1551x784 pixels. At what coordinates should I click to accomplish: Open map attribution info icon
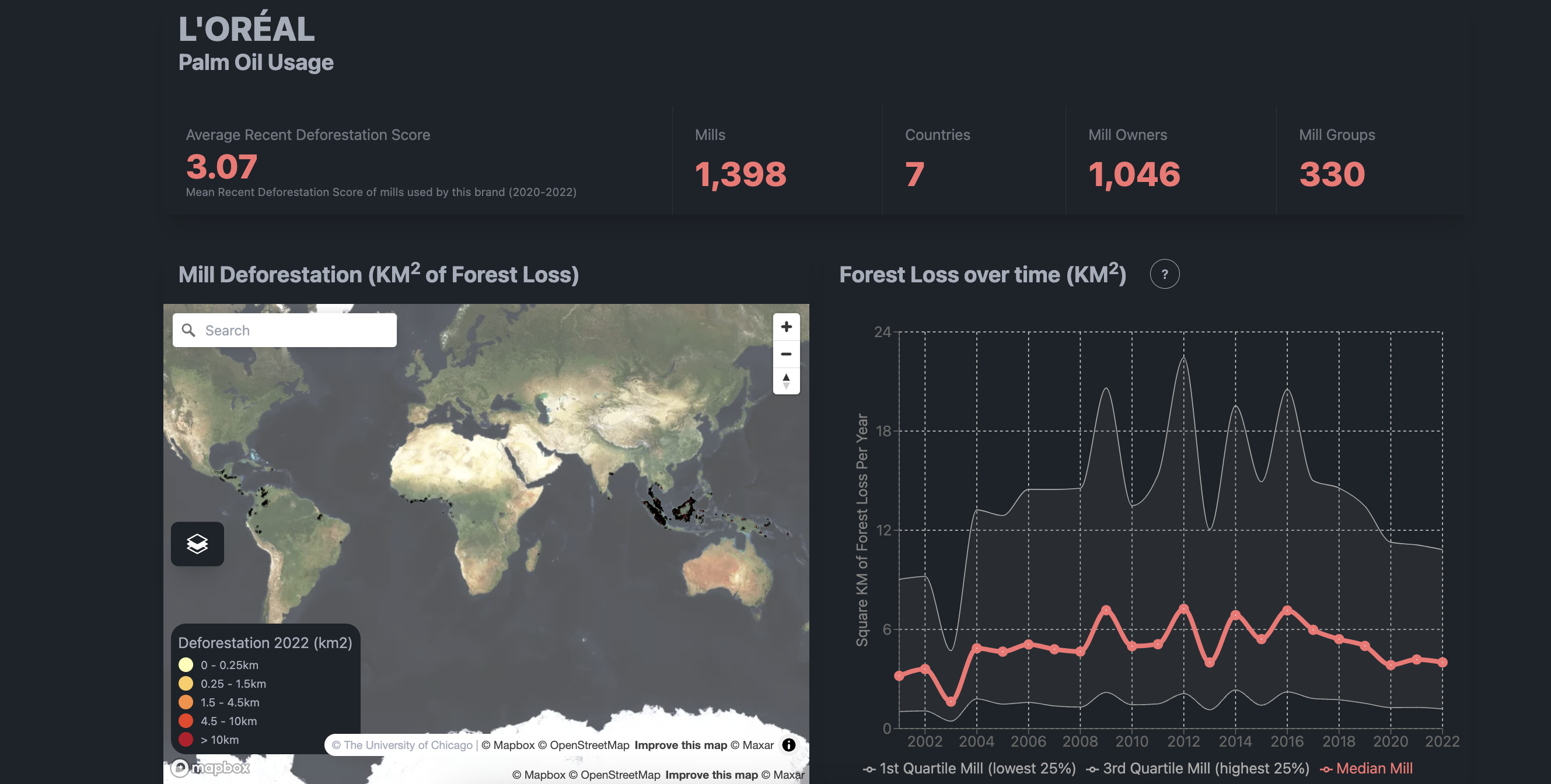(x=788, y=745)
